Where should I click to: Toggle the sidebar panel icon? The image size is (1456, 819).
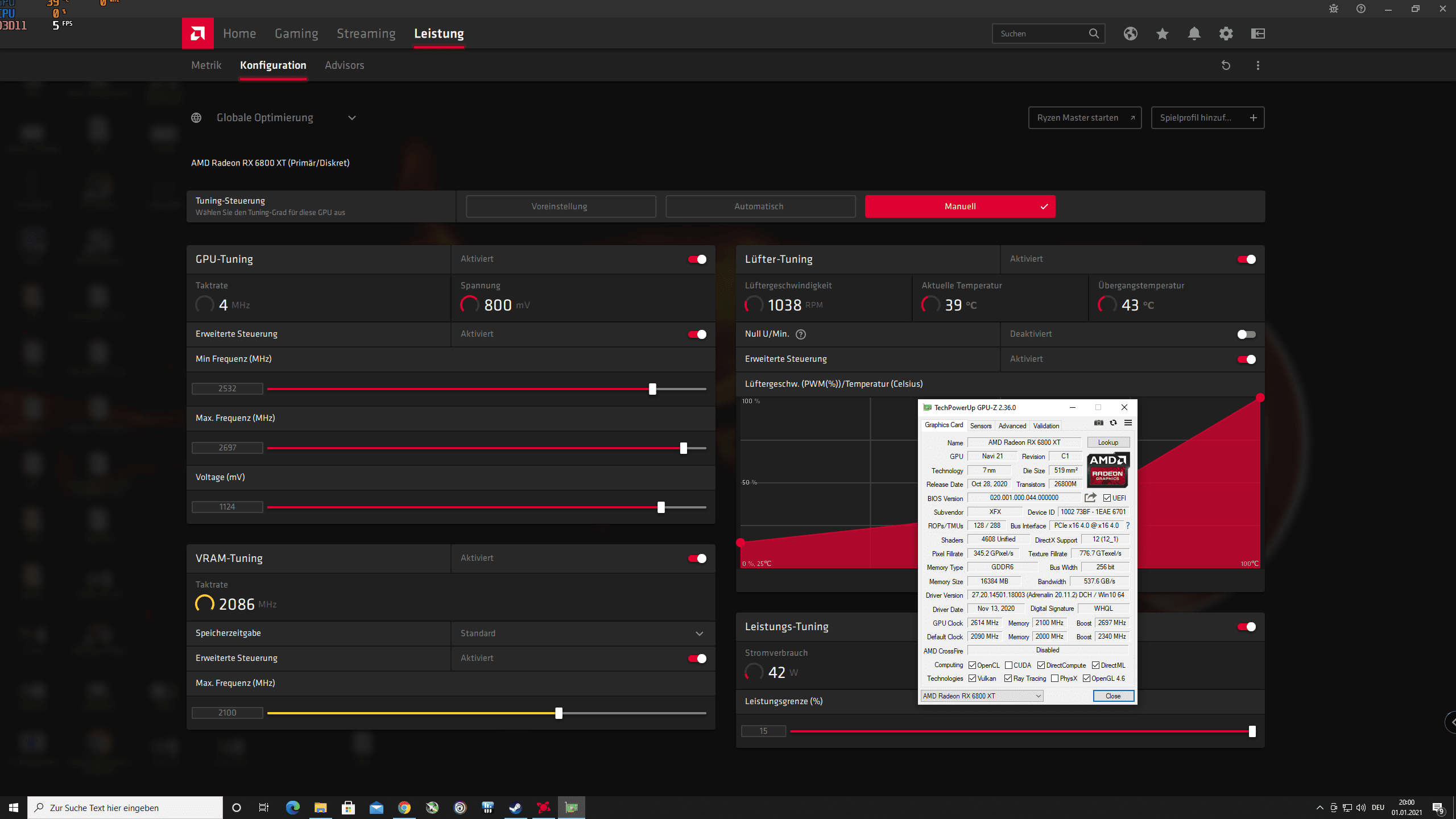pos(1258,34)
